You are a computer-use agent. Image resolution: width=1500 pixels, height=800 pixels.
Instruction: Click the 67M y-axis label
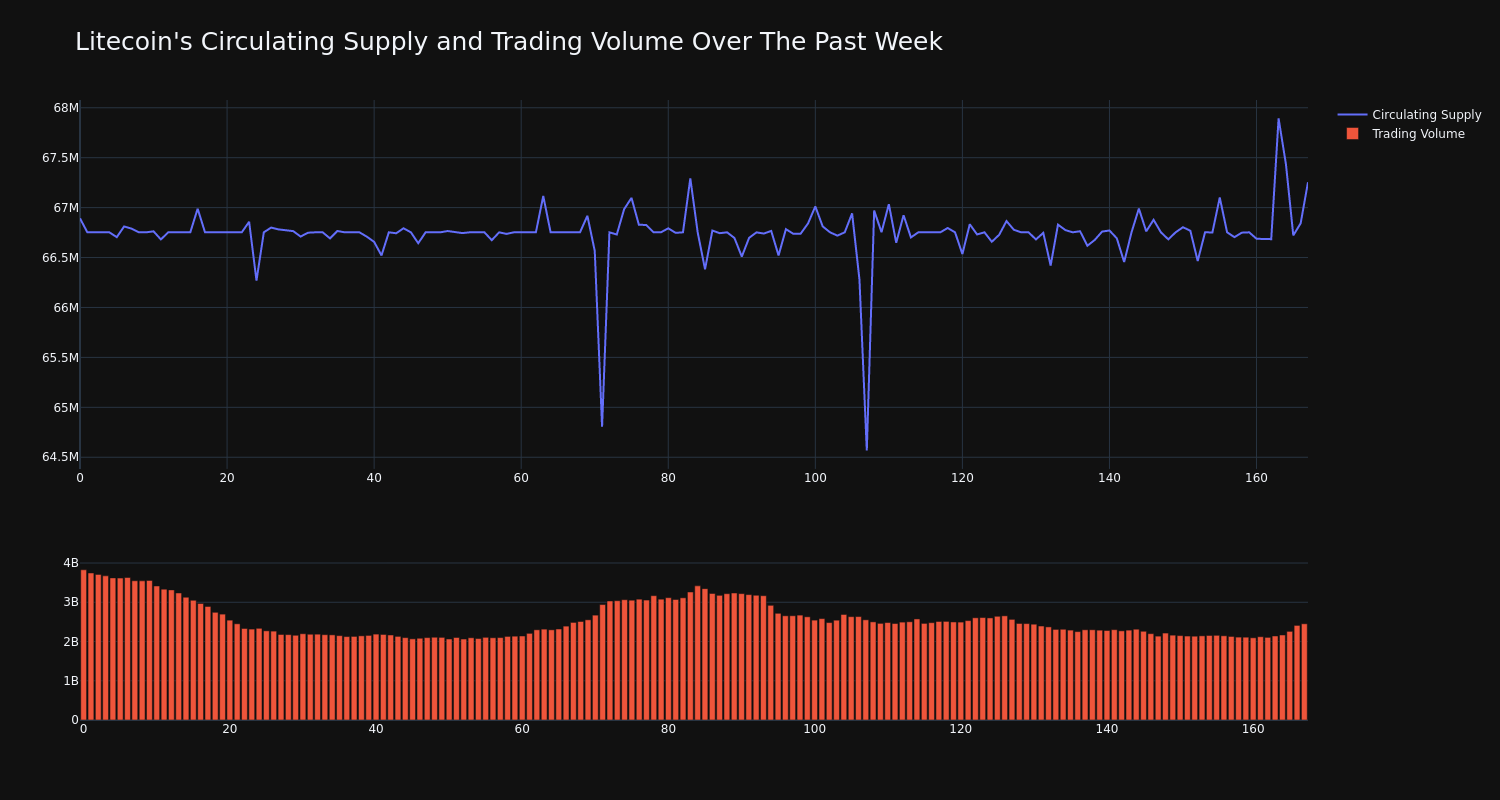coord(66,208)
